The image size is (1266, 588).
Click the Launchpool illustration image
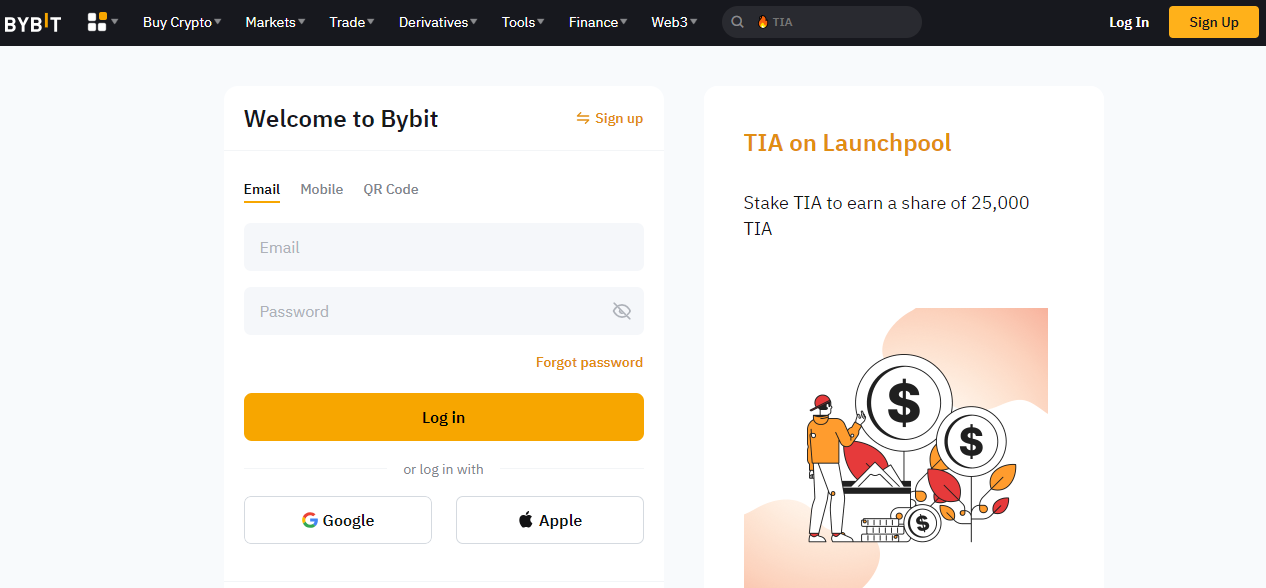[x=896, y=448]
